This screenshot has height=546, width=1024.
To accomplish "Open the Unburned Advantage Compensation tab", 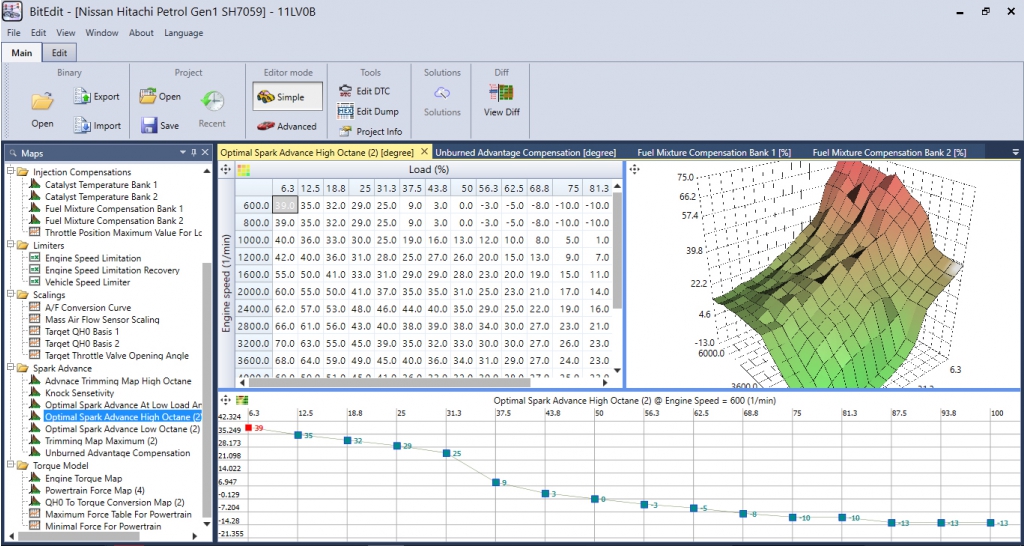I will (x=526, y=152).
